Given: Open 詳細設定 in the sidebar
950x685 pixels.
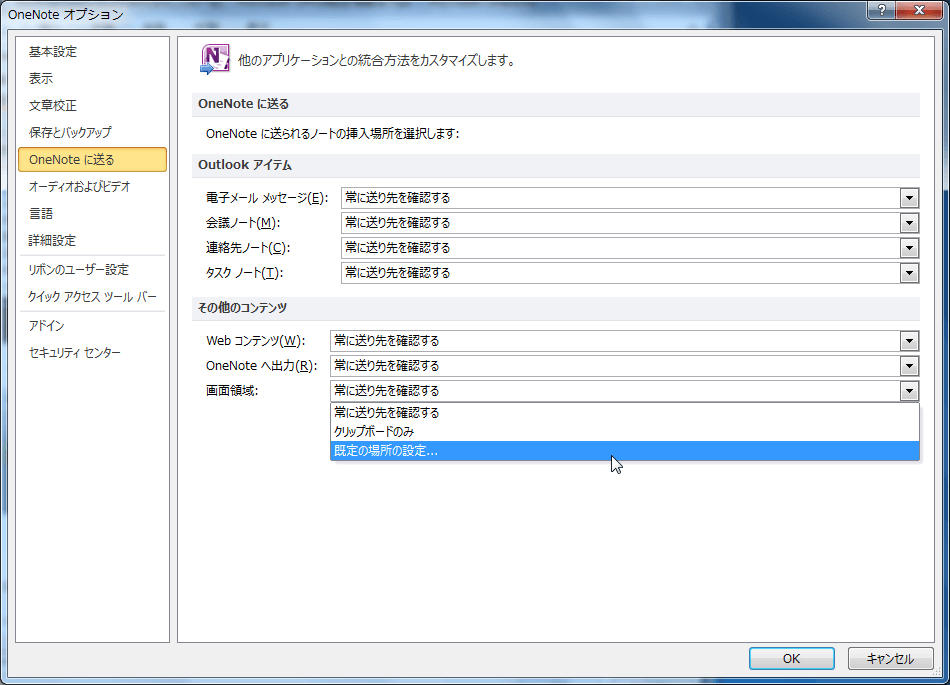Looking at the screenshot, I should point(52,240).
